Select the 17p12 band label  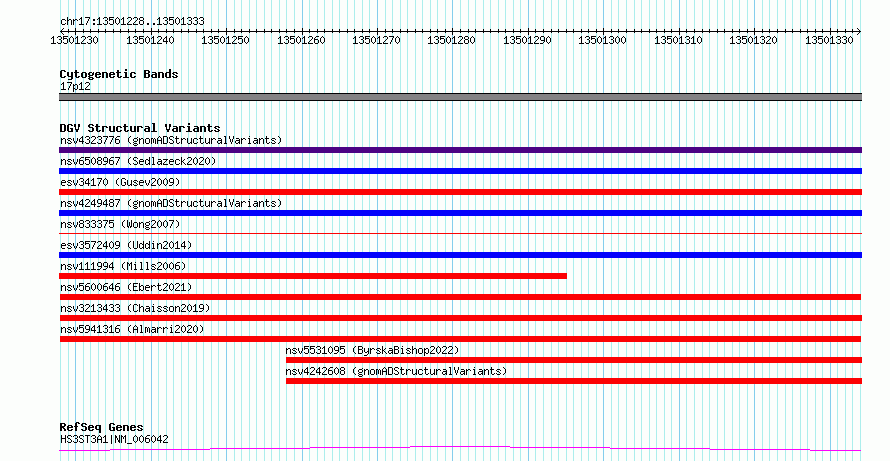click(x=75, y=87)
